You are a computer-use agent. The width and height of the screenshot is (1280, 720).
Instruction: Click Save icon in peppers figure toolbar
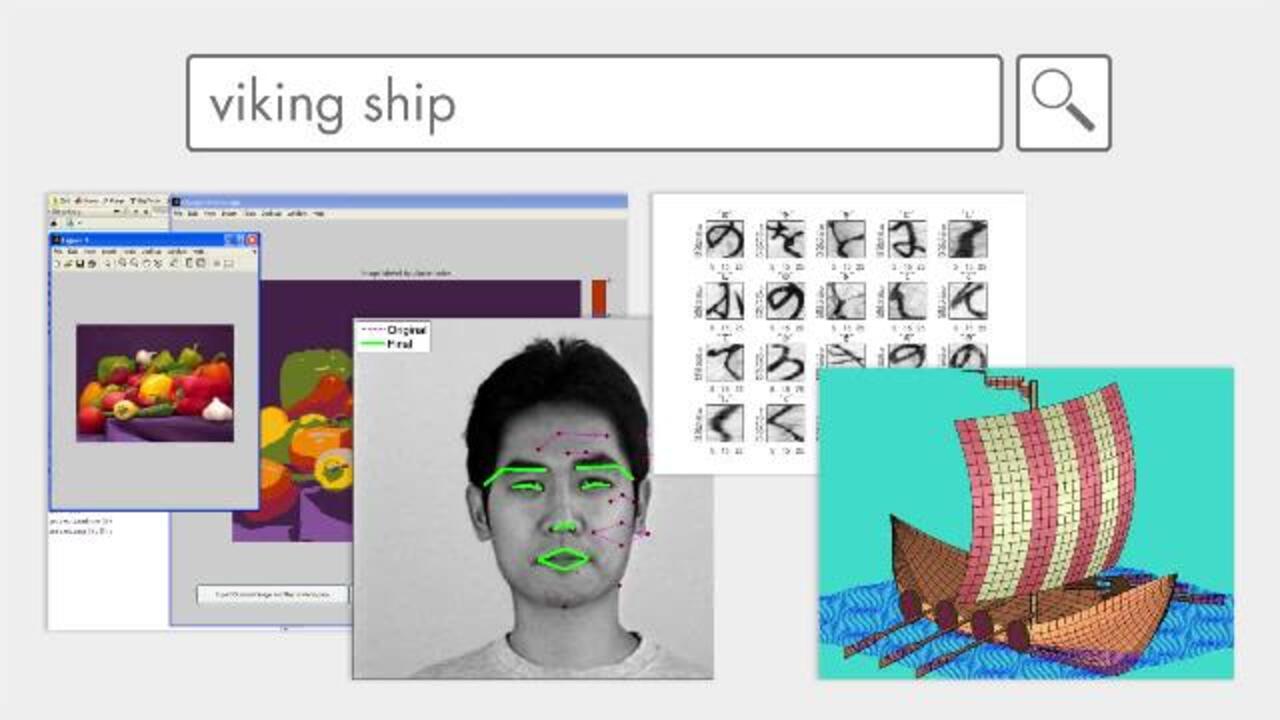pyautogui.click(x=79, y=263)
